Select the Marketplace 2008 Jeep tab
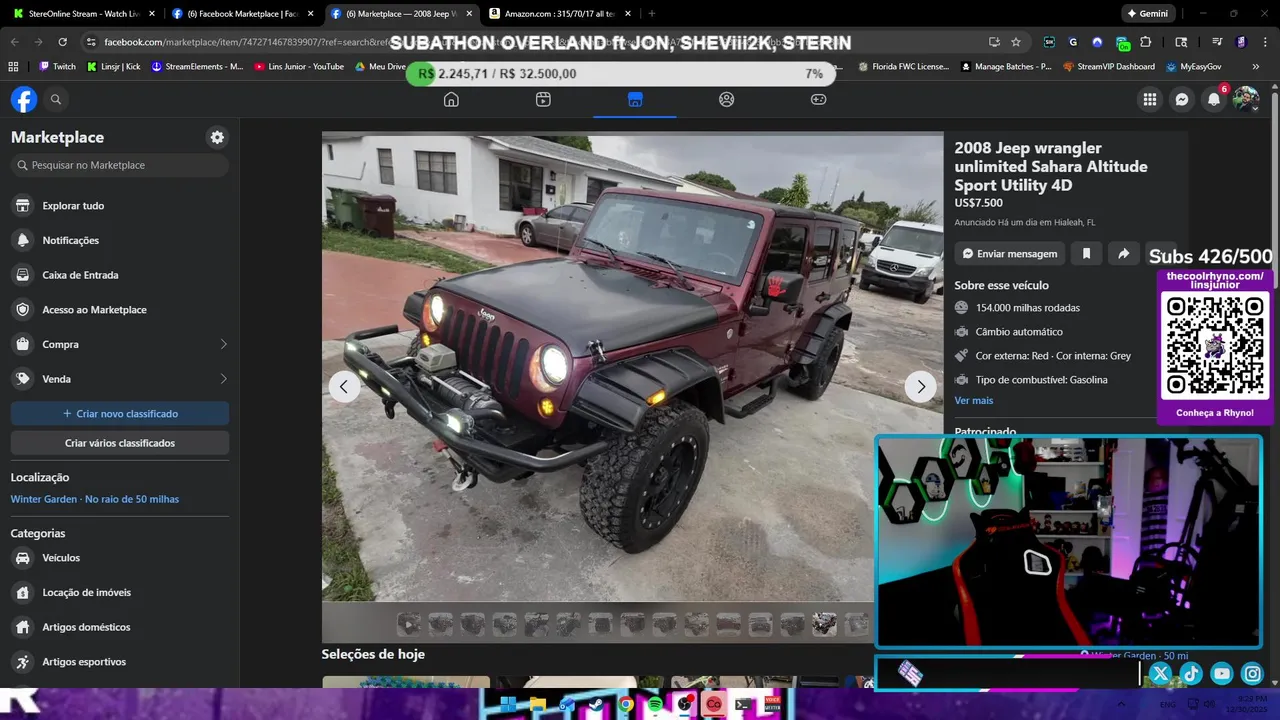 (x=401, y=14)
